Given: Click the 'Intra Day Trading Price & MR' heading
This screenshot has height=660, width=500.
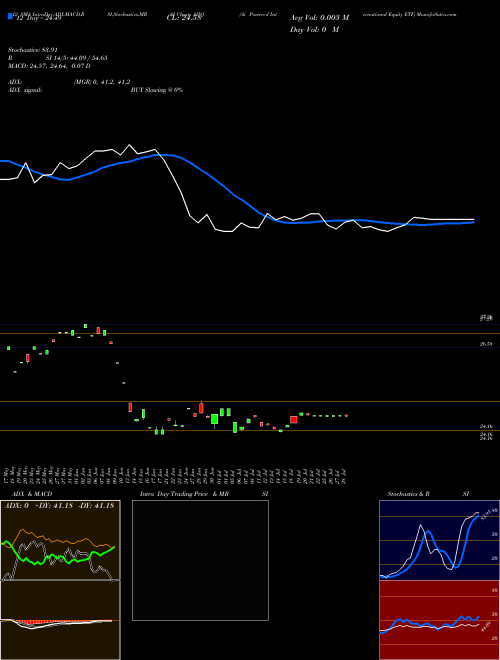Looking at the screenshot, I should [x=185, y=494].
